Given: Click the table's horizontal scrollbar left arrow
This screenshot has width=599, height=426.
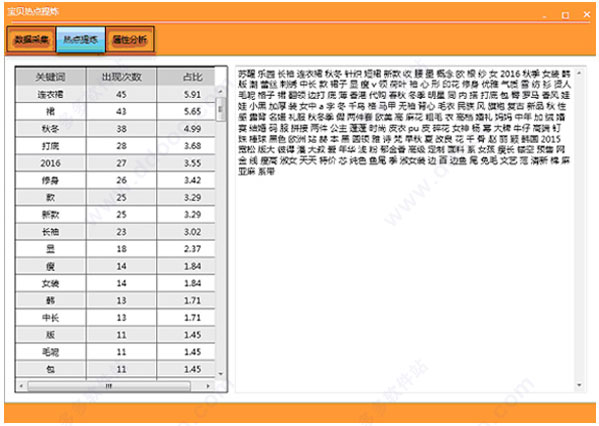Looking at the screenshot, I should (x=21, y=386).
